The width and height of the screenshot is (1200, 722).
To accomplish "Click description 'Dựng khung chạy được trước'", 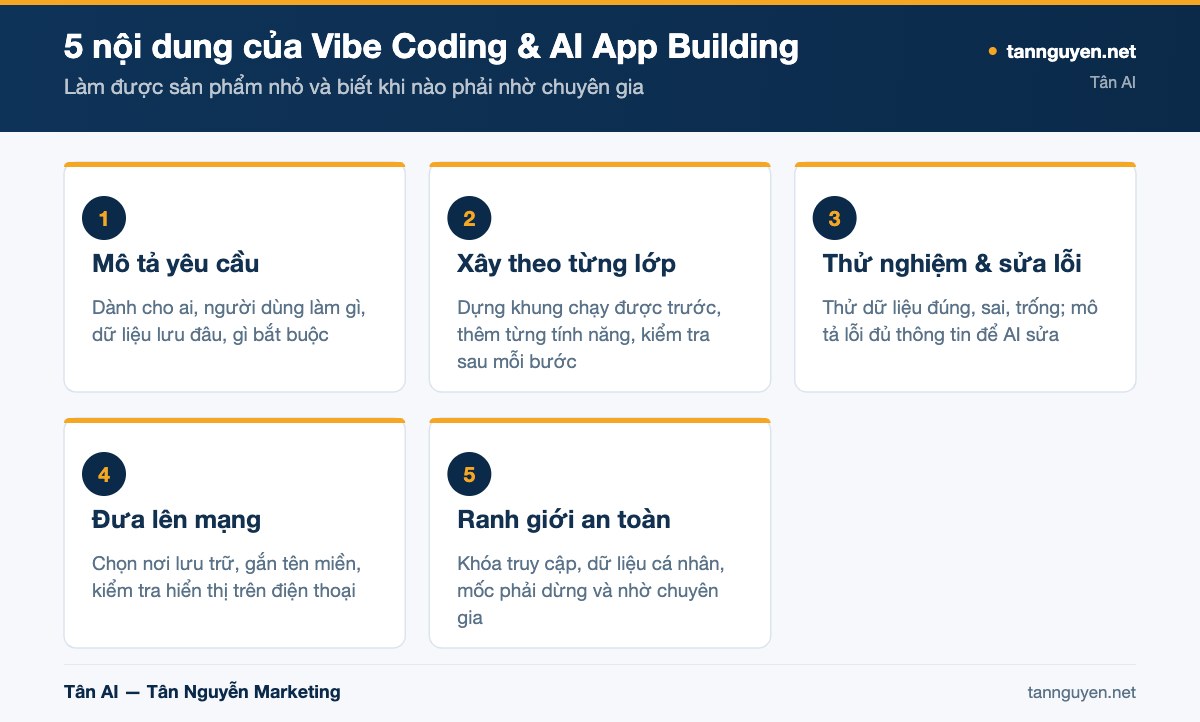I will coord(589,308).
